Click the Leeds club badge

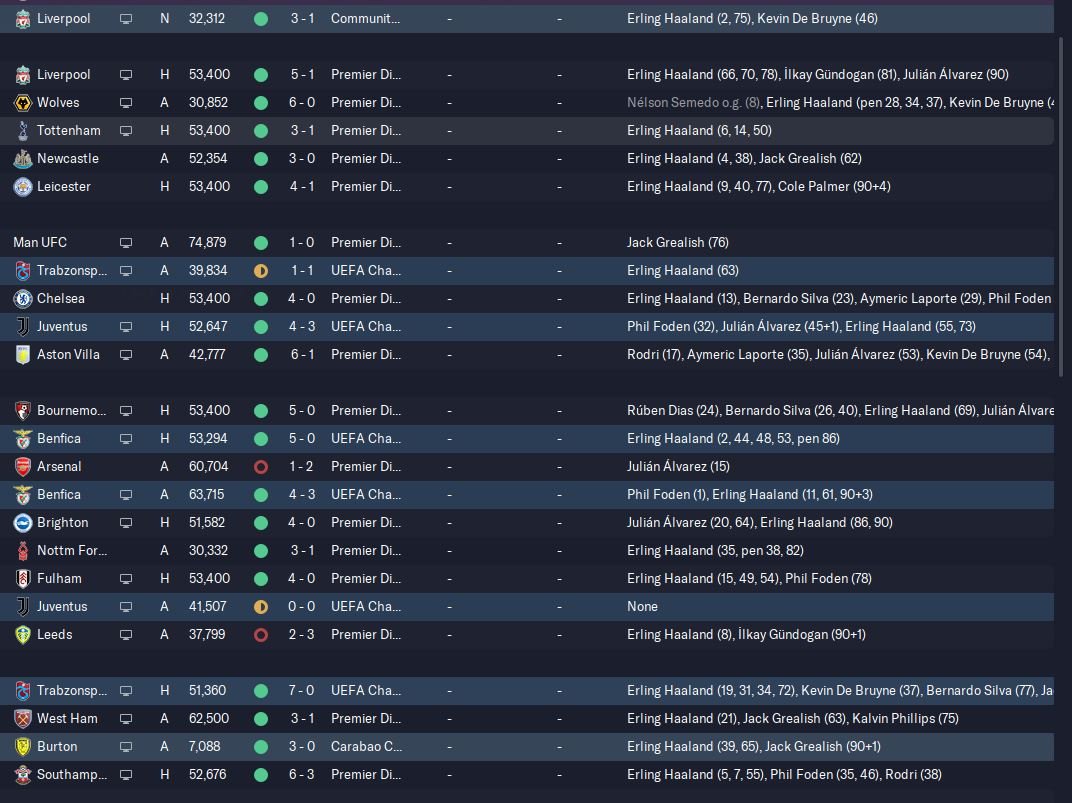tap(23, 635)
